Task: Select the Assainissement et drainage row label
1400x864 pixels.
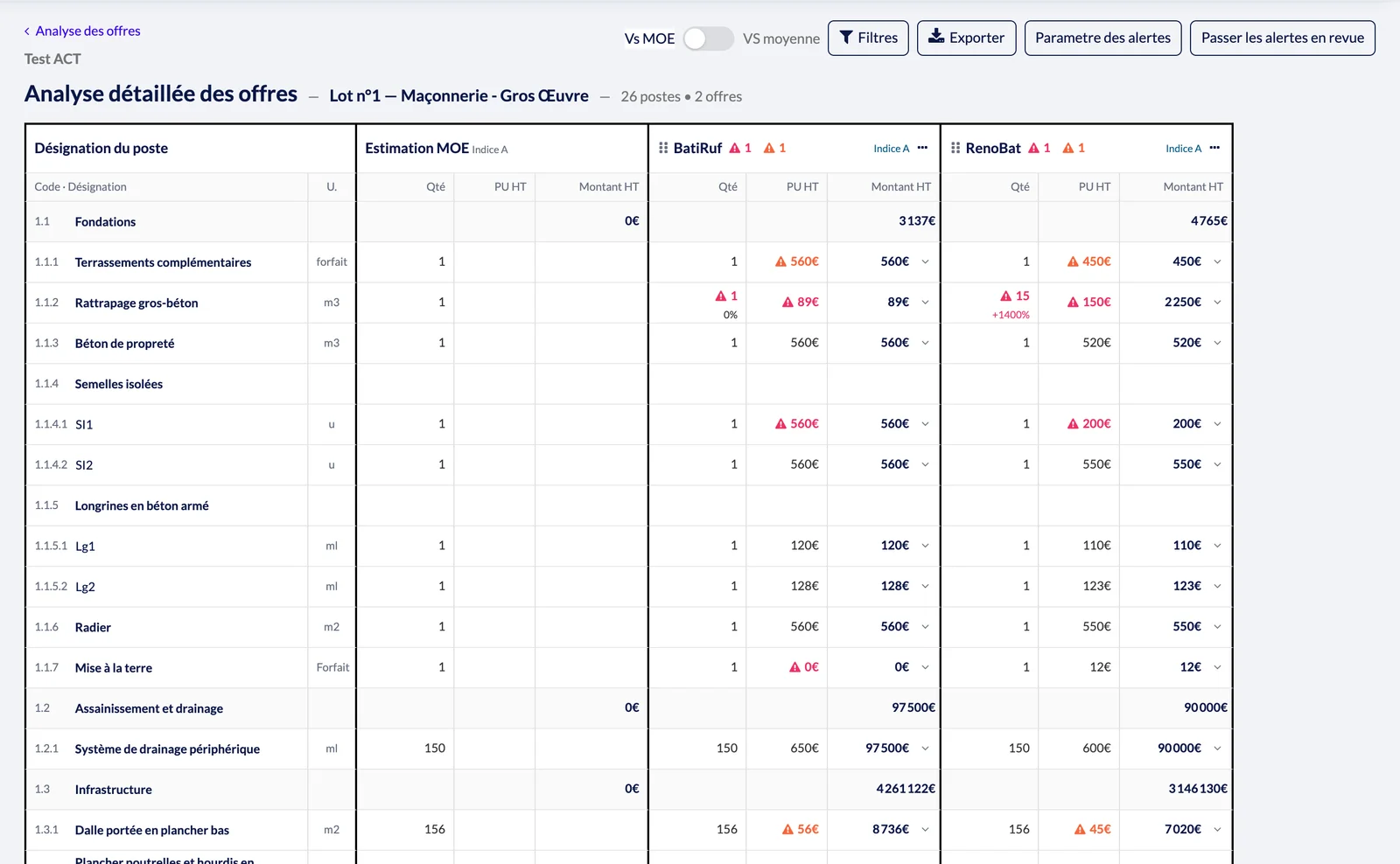Action: point(149,708)
